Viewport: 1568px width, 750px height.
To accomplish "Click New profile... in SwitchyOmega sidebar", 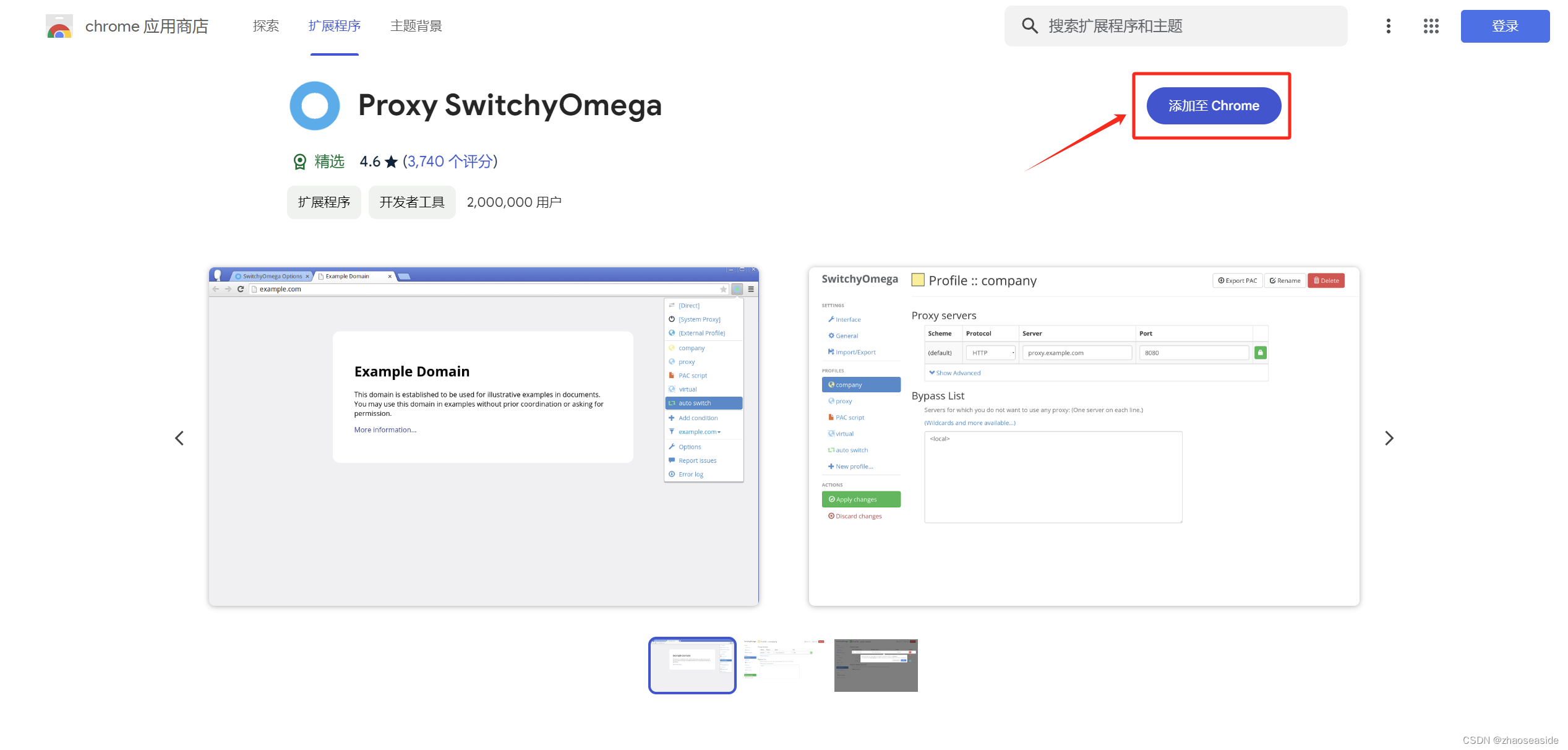I will (851, 467).
